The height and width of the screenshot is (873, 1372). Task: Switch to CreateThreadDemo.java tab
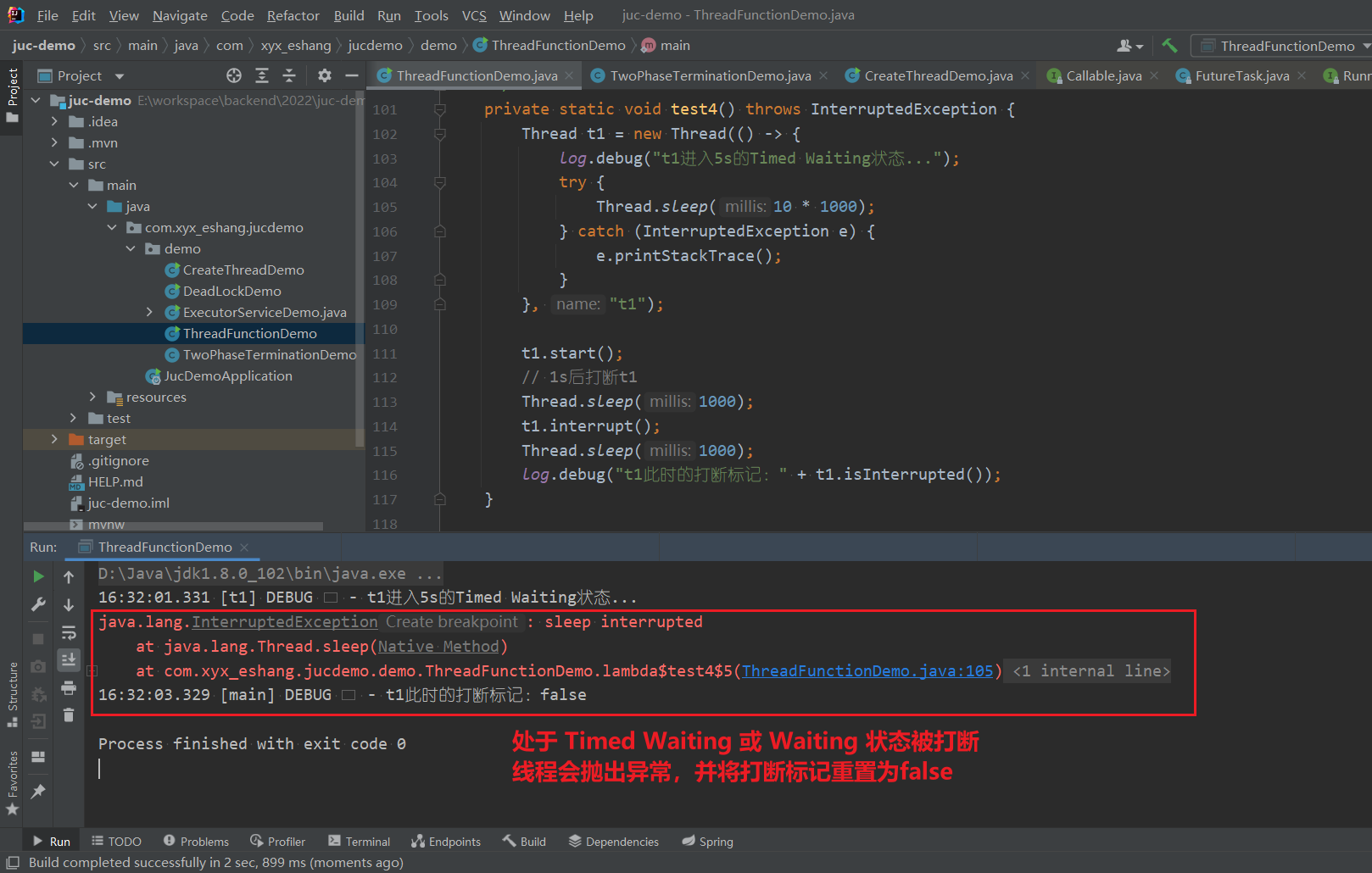pos(938,75)
